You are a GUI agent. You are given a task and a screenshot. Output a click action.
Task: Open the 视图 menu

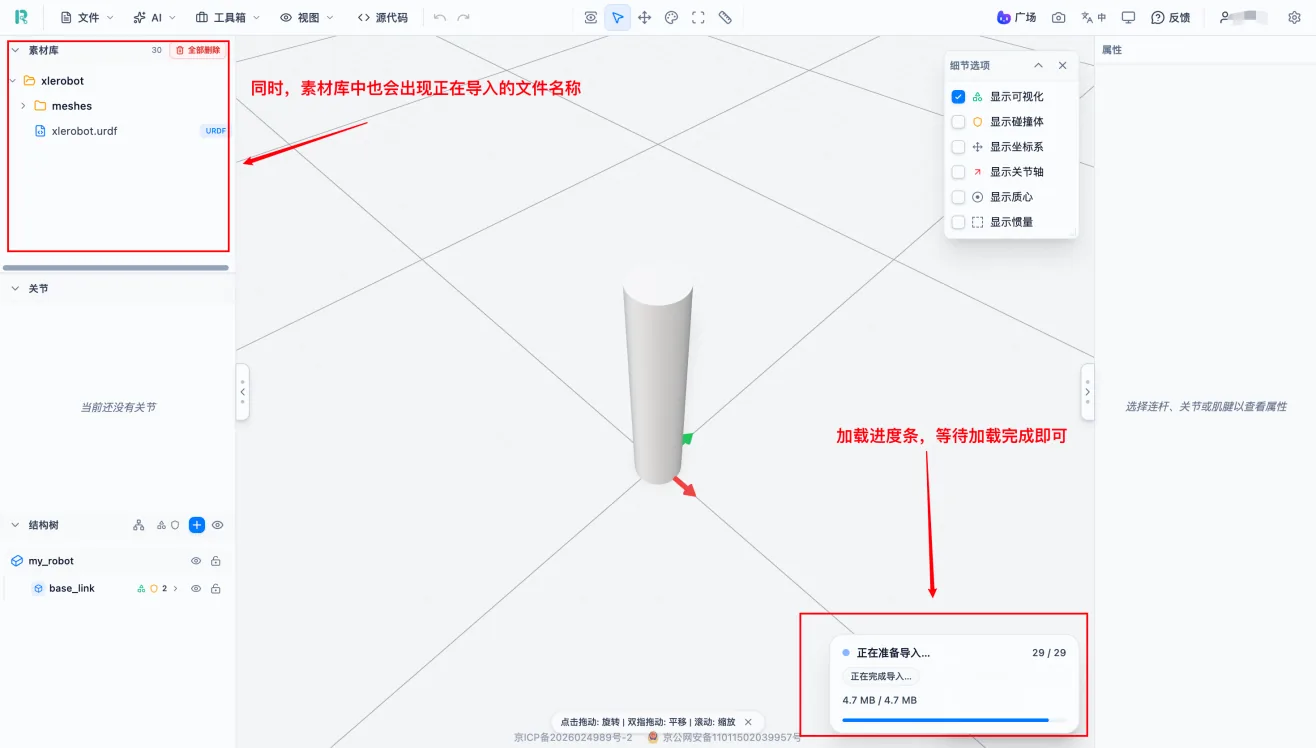click(x=307, y=17)
